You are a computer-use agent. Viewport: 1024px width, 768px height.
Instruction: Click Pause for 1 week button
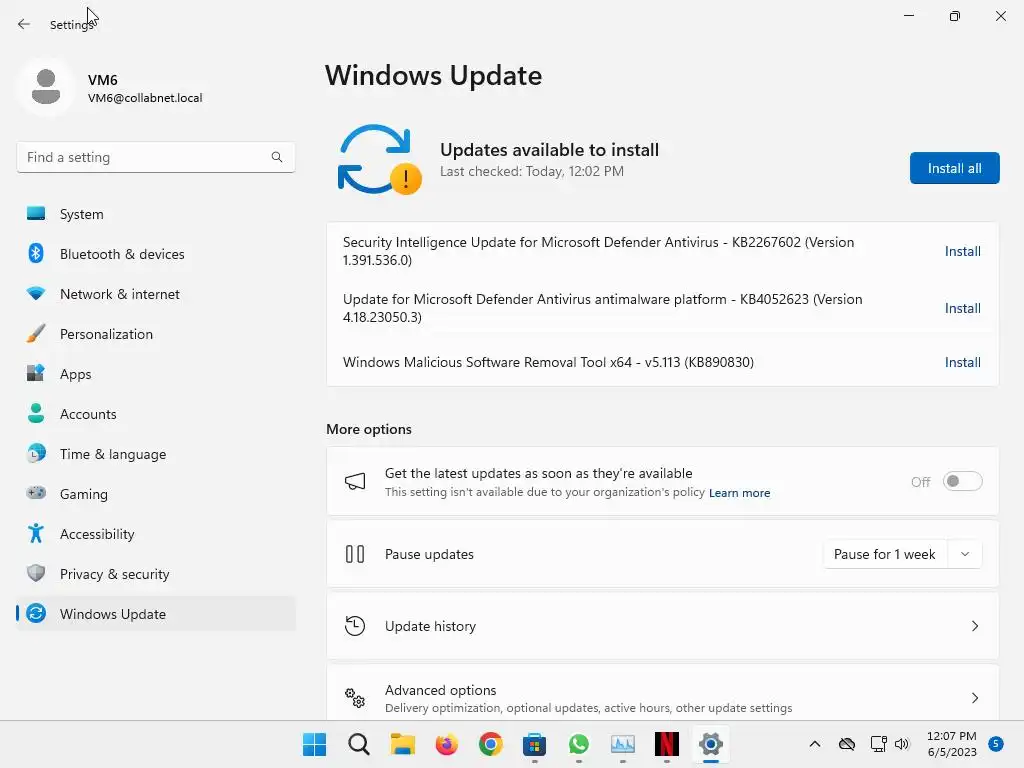pos(884,554)
